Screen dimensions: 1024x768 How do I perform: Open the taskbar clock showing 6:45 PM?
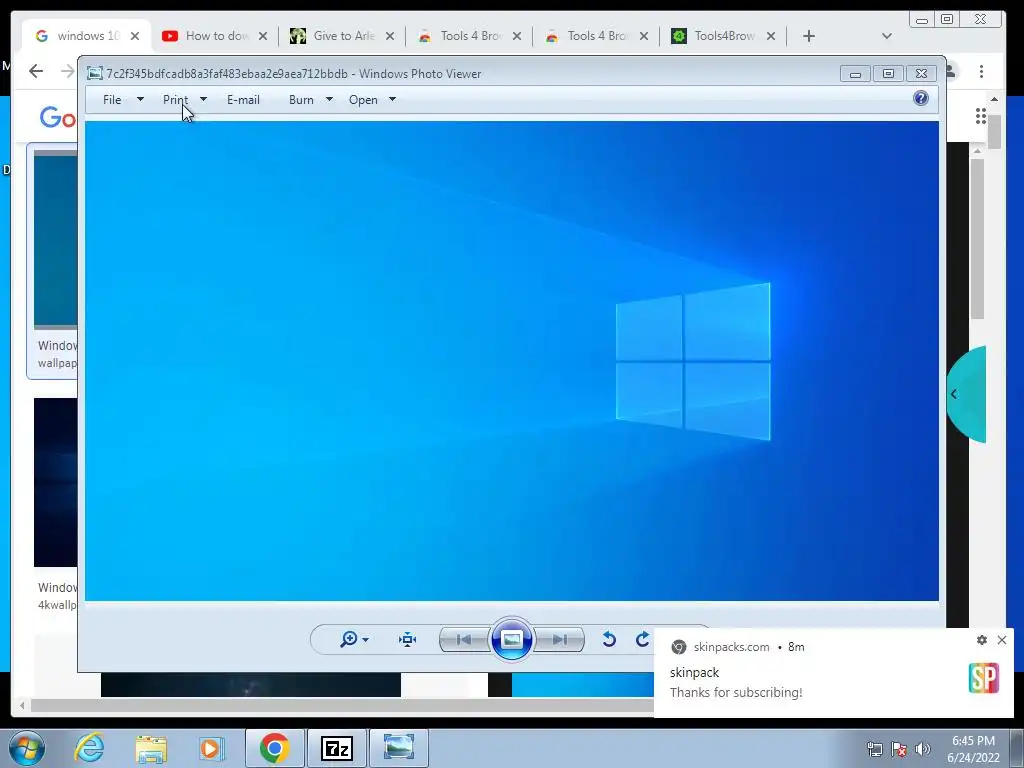pos(974,749)
